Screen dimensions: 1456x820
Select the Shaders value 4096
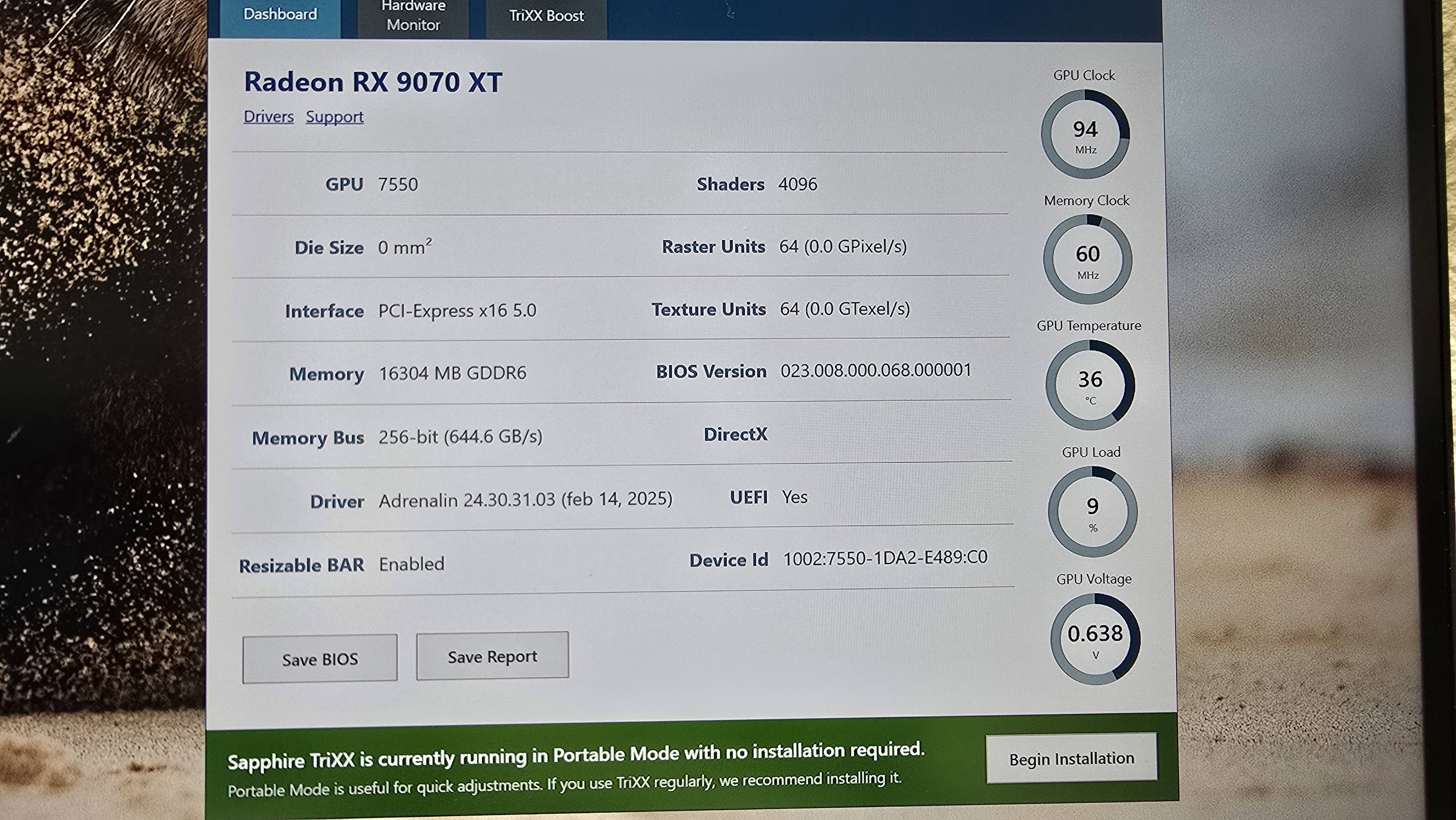pos(798,184)
